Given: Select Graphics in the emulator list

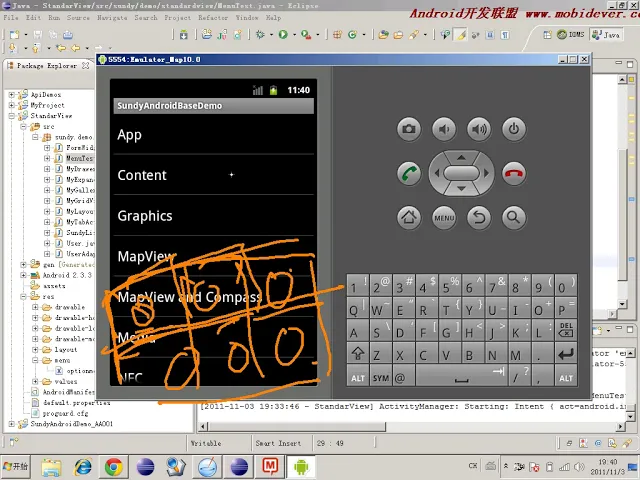Looking at the screenshot, I should (213, 216).
